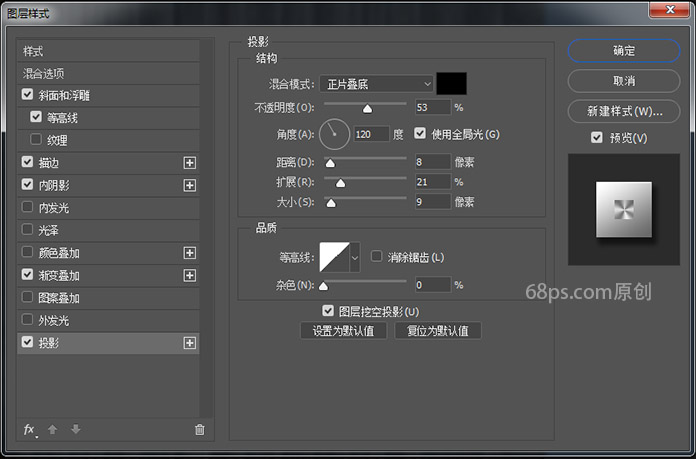Delete effect with the trash icon

click(x=200, y=429)
